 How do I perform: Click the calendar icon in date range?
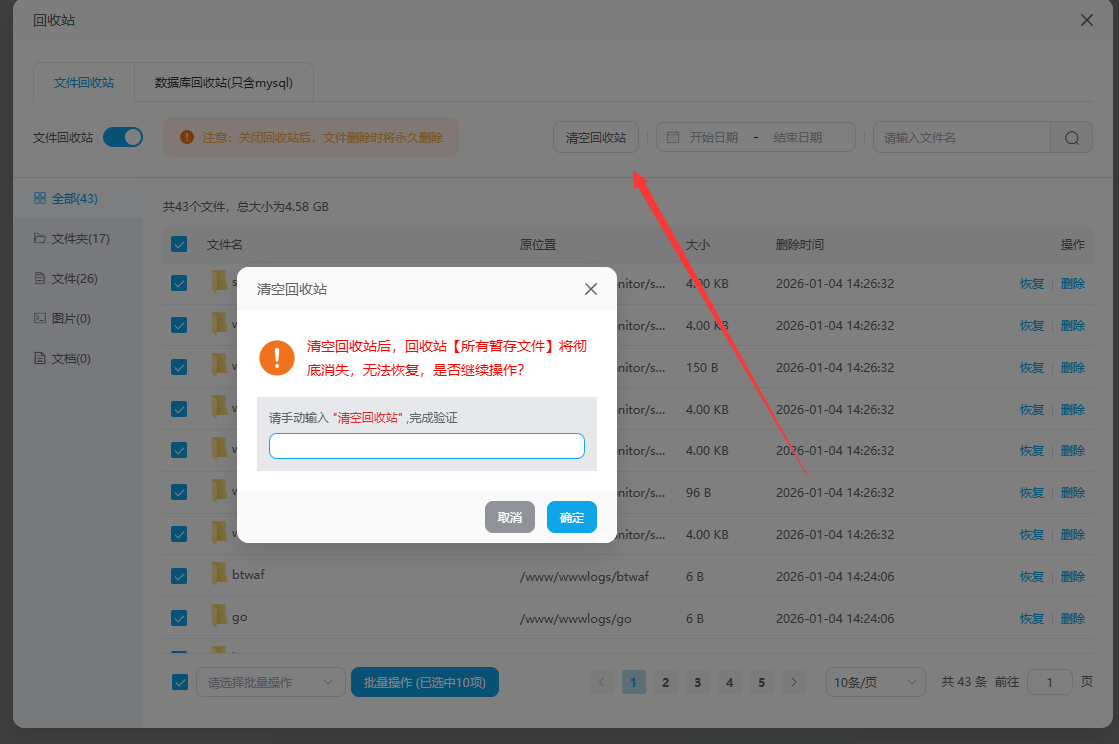(x=673, y=137)
